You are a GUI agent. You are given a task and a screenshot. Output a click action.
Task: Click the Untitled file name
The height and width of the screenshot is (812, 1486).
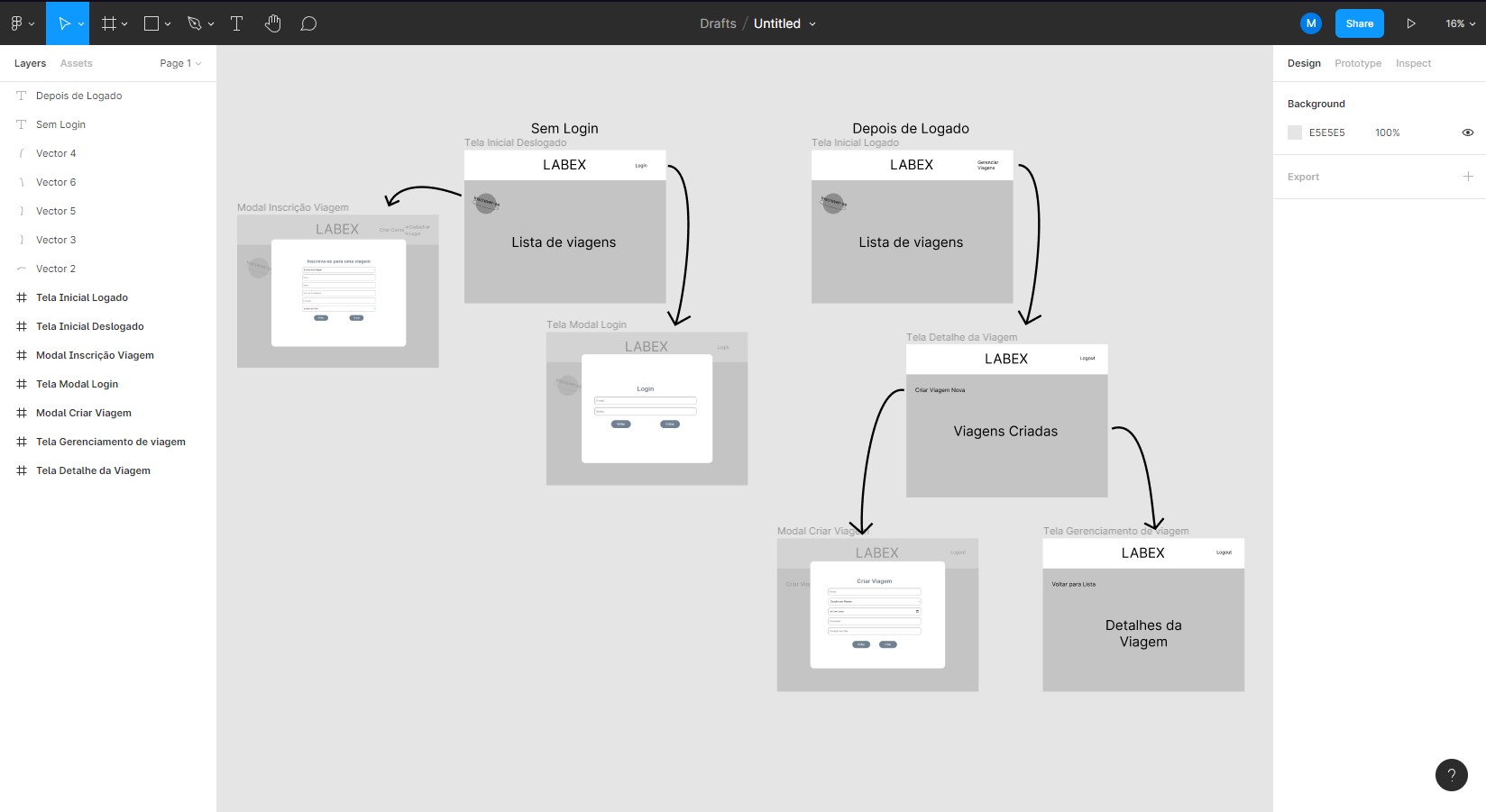coord(777,23)
